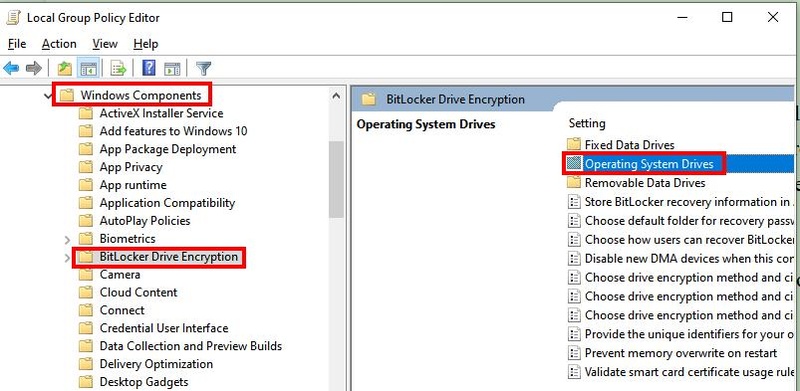Screen dimensions: 800x391
Task: Select Application Compatibility folder
Action: click(167, 203)
